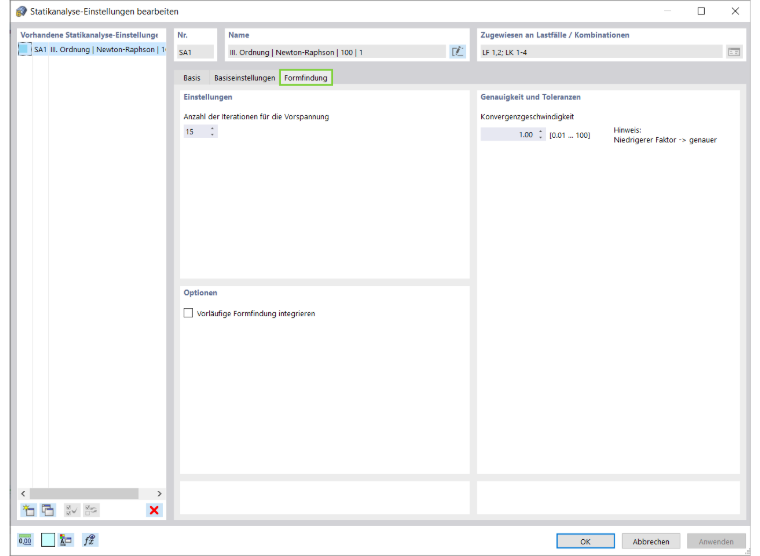Viewport: 760px width, 556px height.
Task: Click the list scrollbar right arrow
Action: 159,493
